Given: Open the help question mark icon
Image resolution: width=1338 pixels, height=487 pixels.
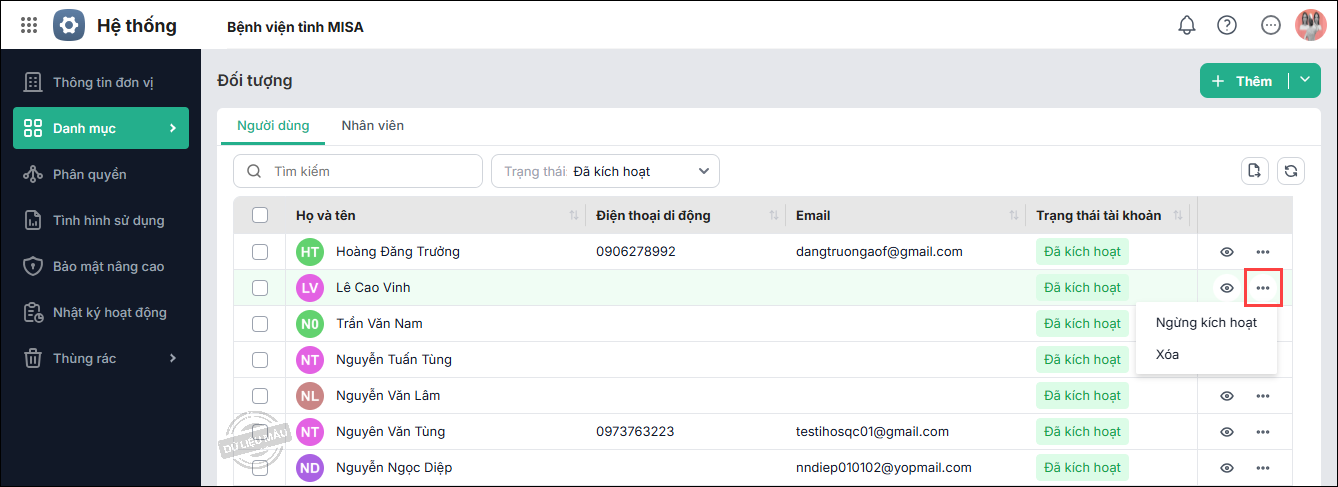Looking at the screenshot, I should pyautogui.click(x=1227, y=25).
